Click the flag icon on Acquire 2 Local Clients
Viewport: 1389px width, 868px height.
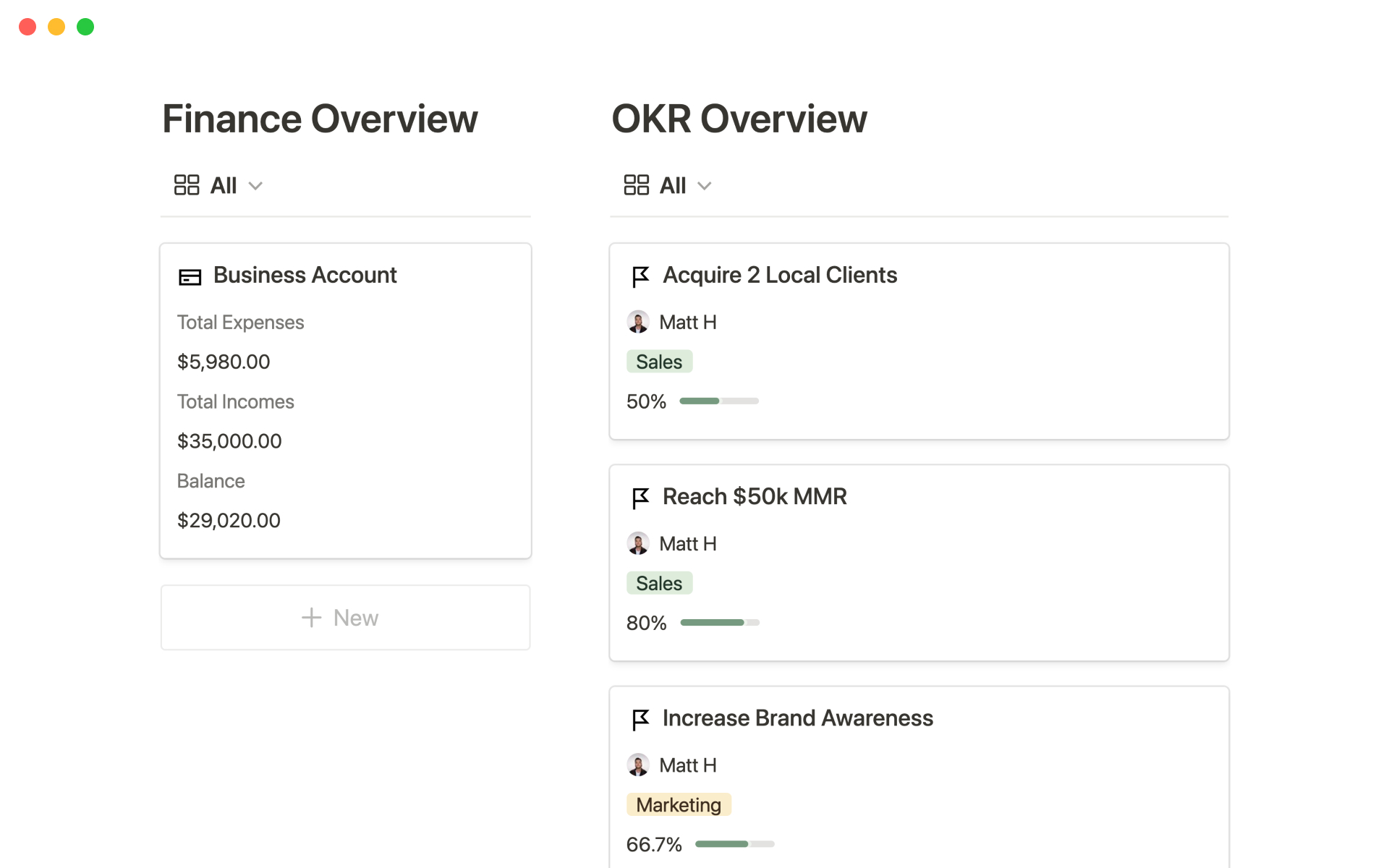click(640, 276)
